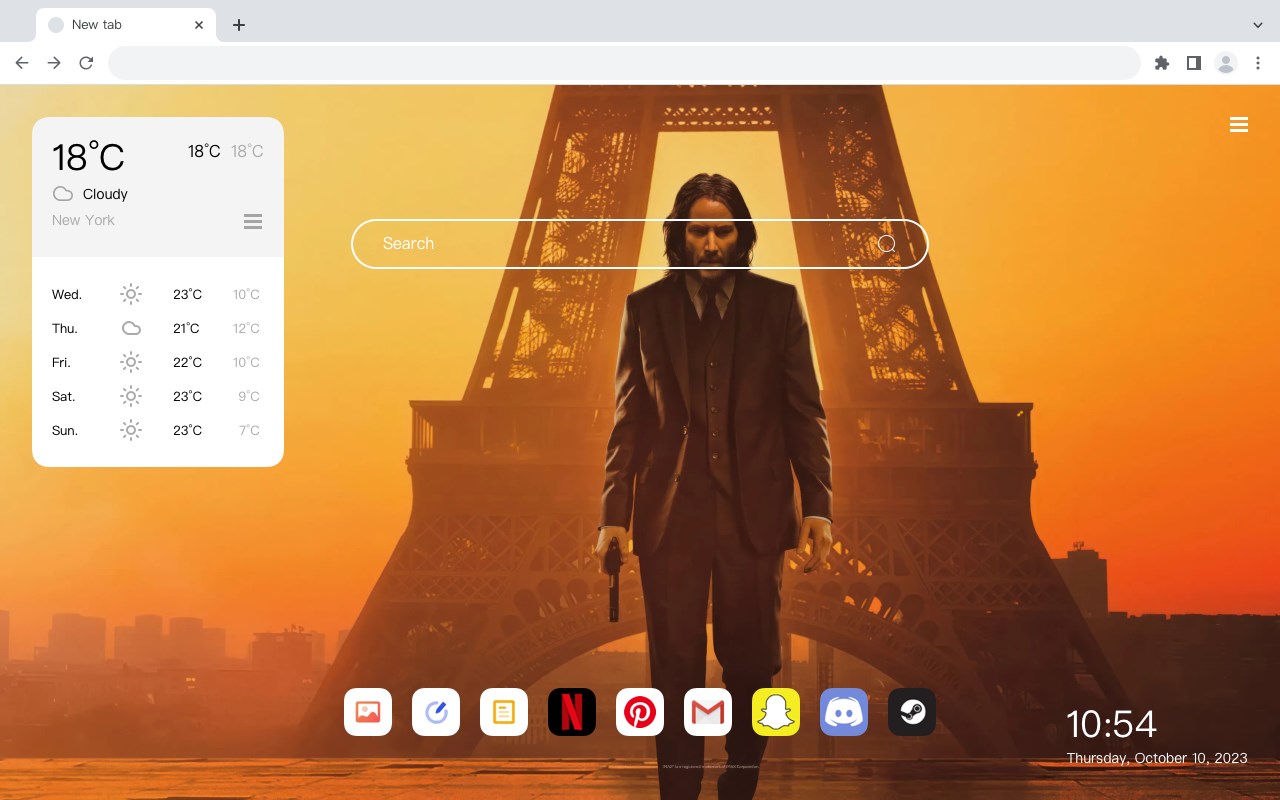
Task: Click the 7°C low for Sunday
Action: click(x=249, y=430)
